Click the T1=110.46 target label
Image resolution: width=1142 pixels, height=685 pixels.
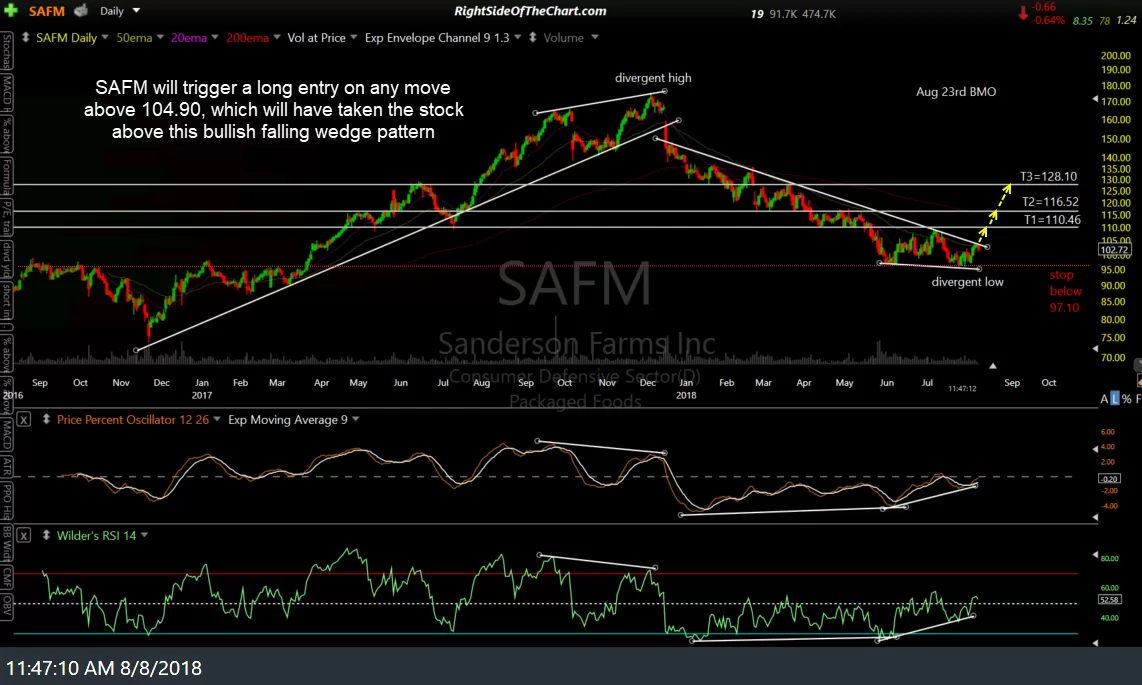click(x=1052, y=219)
